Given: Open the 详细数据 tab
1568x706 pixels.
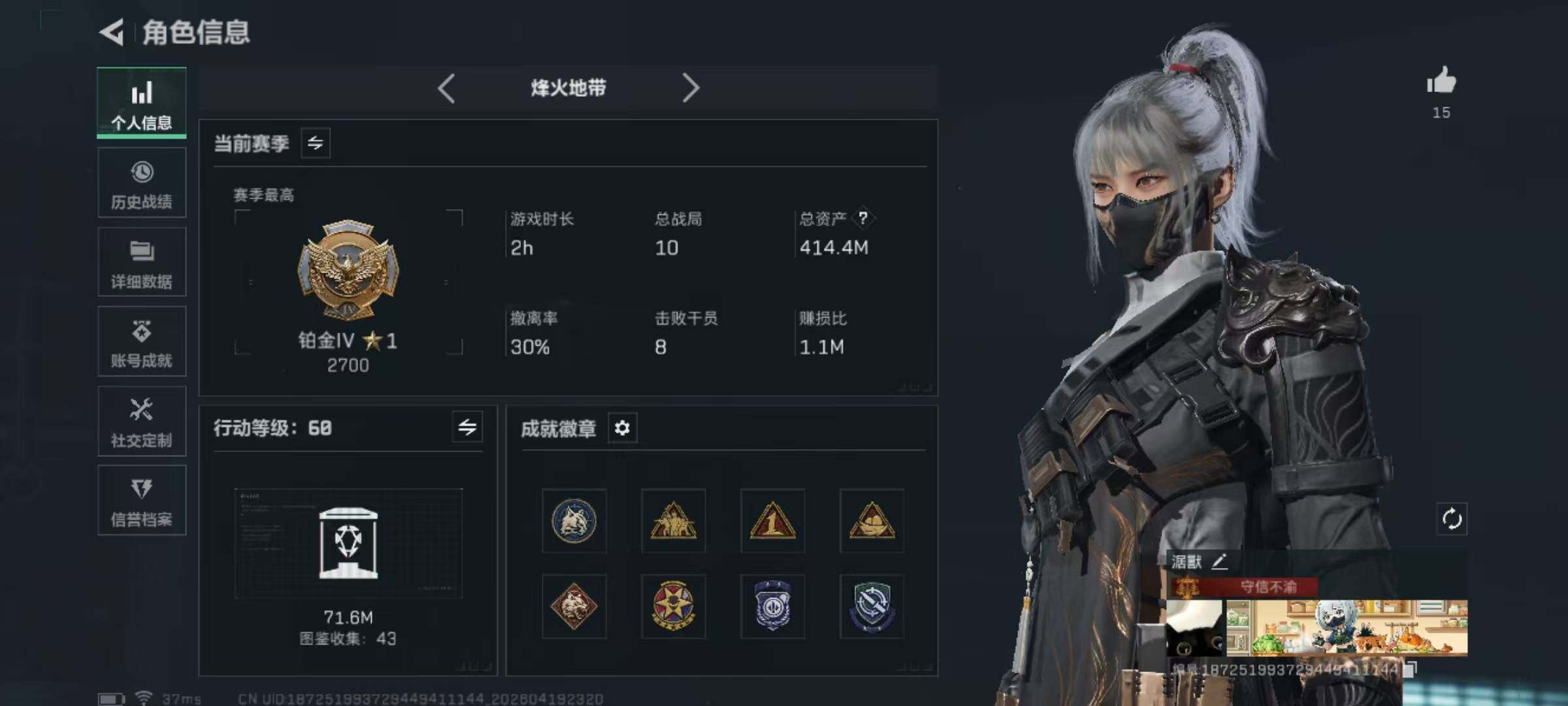Looking at the screenshot, I should pyautogui.click(x=142, y=262).
